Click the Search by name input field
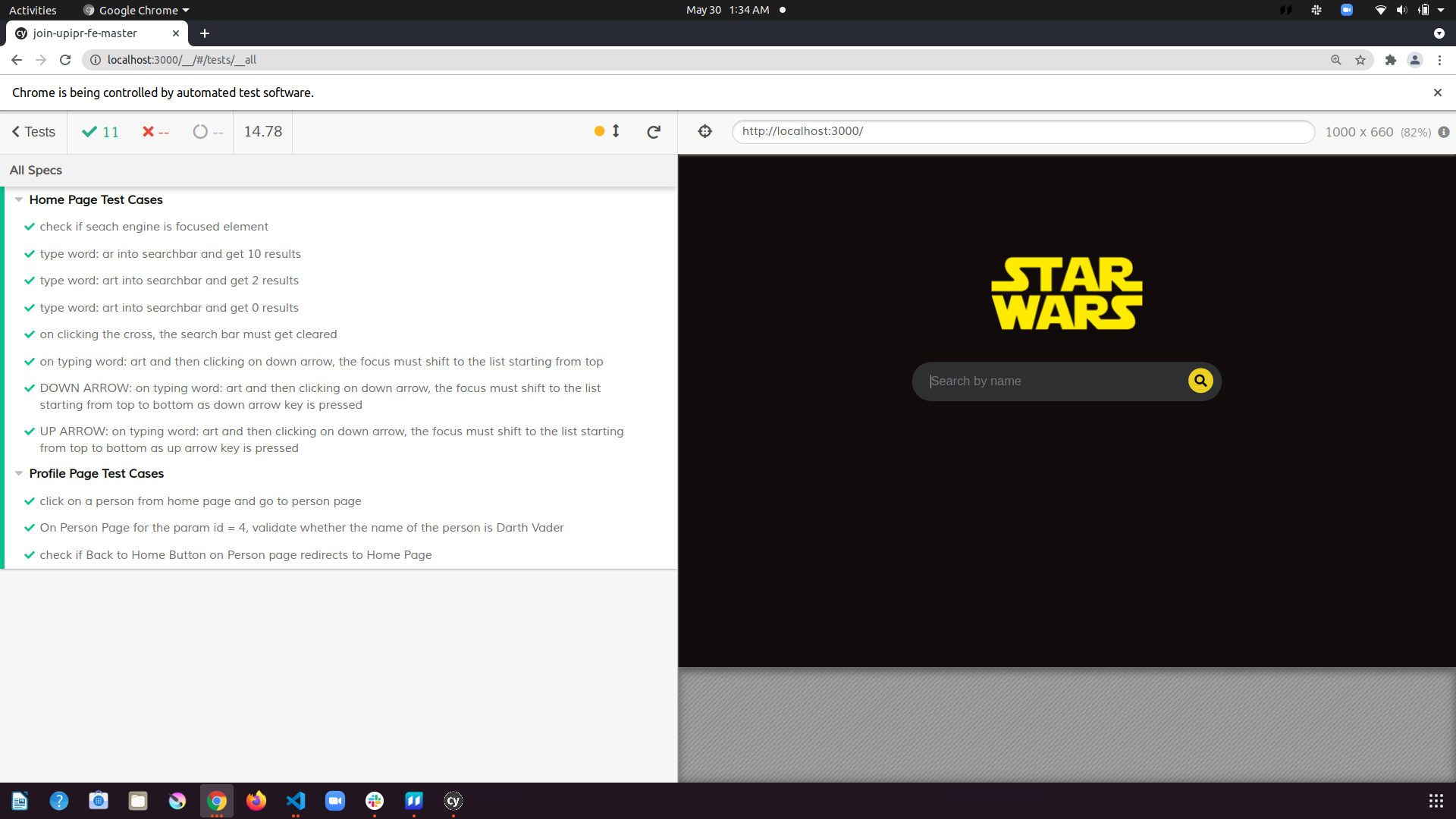 [1054, 381]
